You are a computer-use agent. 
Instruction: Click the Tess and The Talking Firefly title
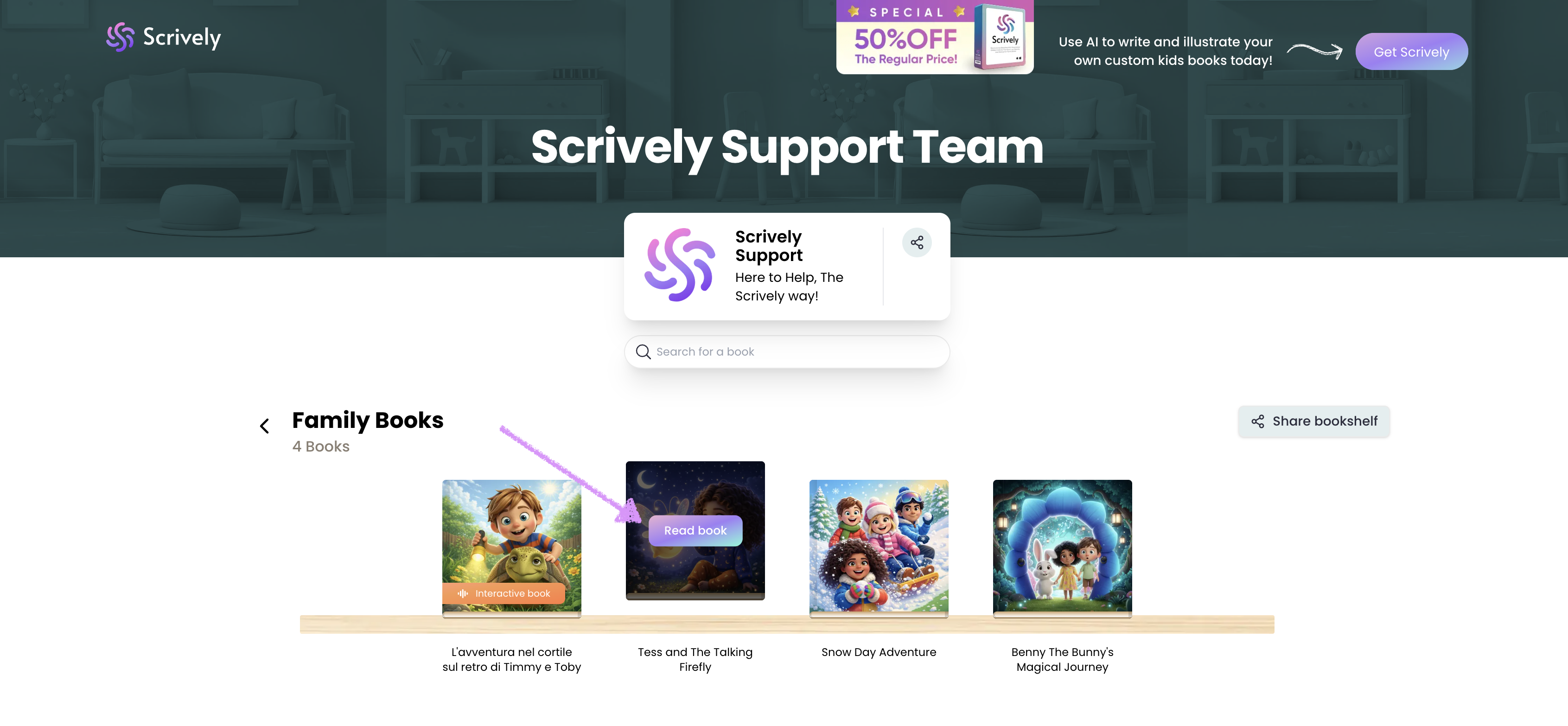695,660
